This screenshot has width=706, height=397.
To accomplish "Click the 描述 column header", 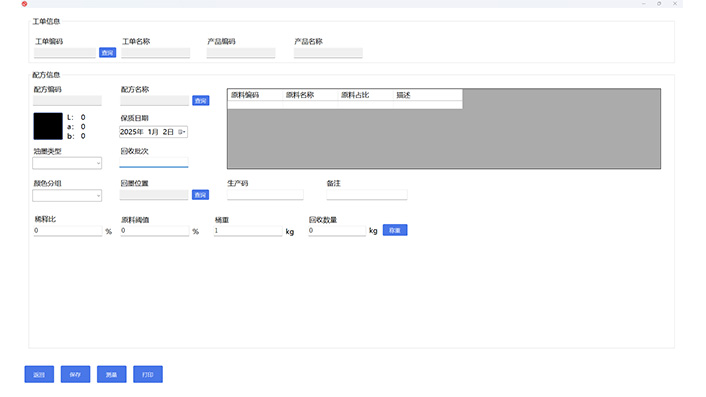I will (x=428, y=95).
